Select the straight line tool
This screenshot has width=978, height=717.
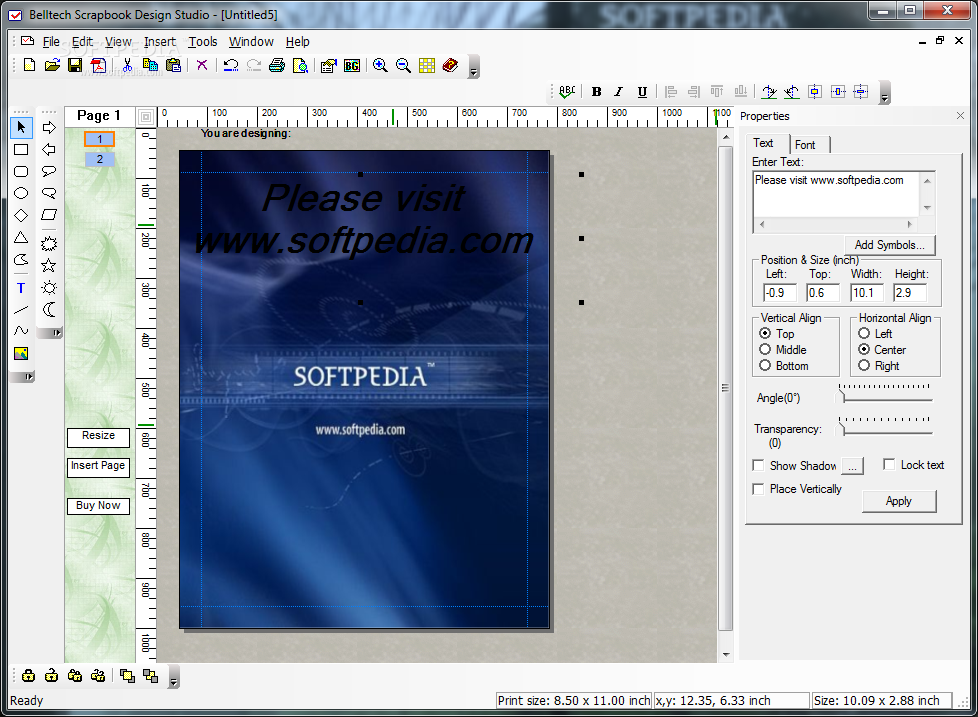(x=21, y=310)
